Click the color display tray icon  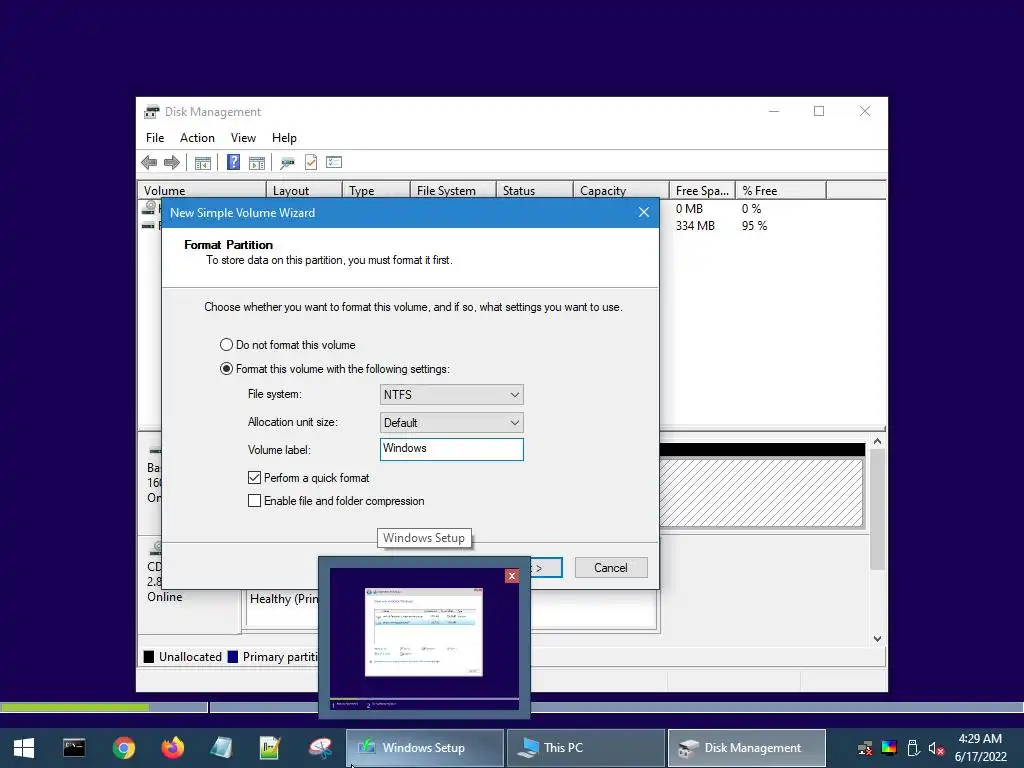889,748
